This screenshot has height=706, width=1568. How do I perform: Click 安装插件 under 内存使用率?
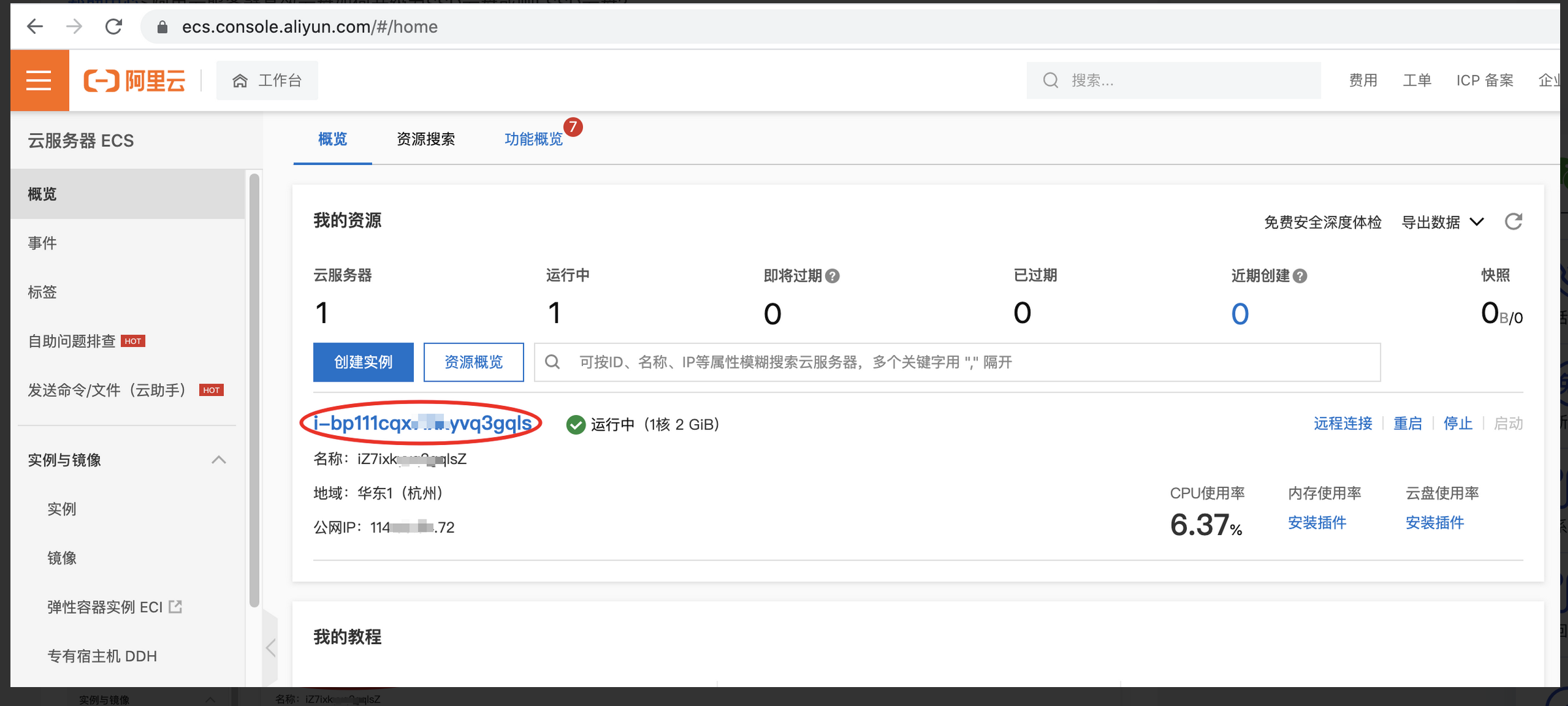1317,523
